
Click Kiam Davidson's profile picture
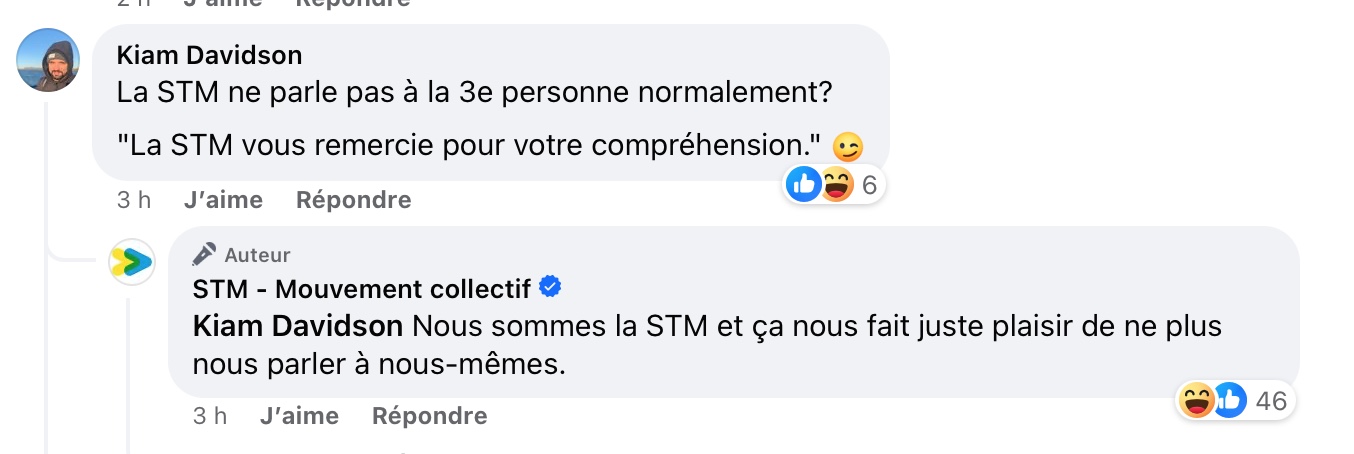coord(48,60)
